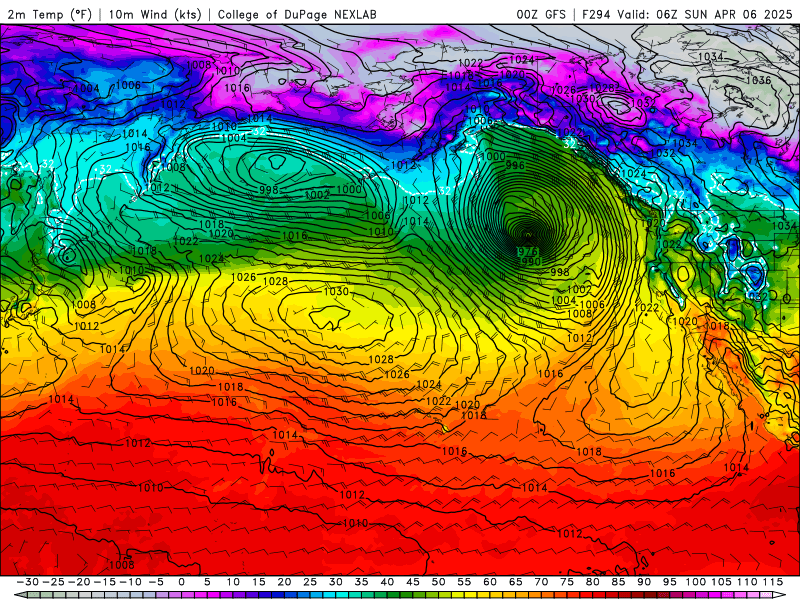800x600 pixels.
Task: Click the "110" colorbar scale label
Action: point(747,582)
